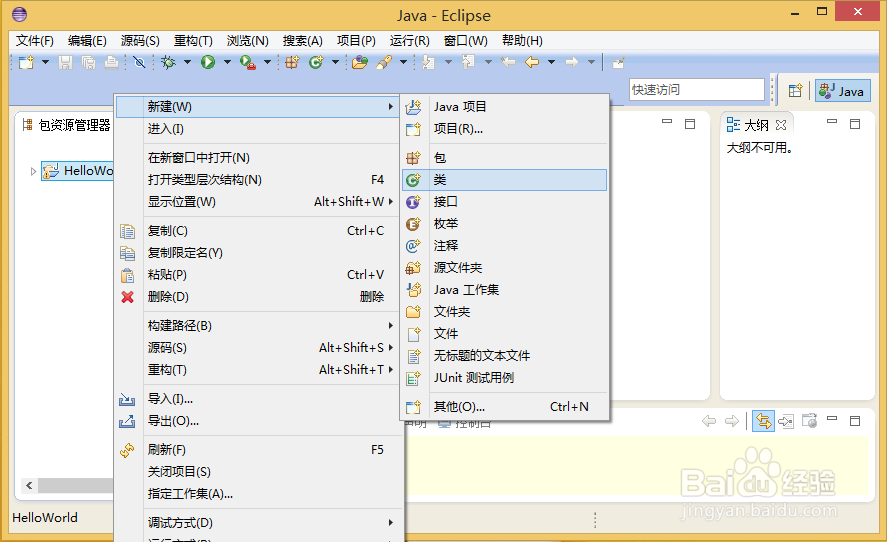Choose 显示位置(W) context menu entry

(257, 201)
